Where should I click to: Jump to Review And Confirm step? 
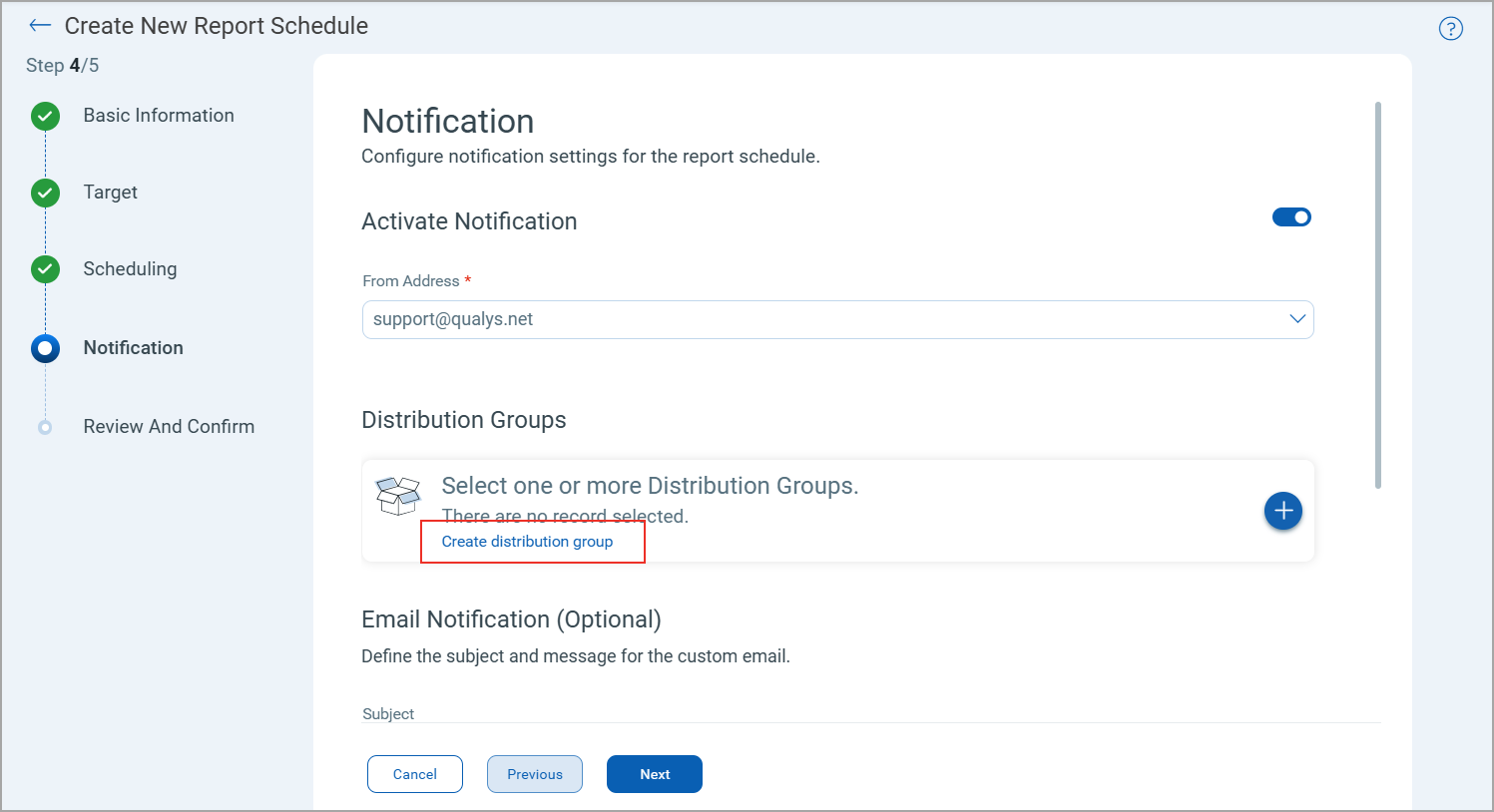tap(169, 427)
